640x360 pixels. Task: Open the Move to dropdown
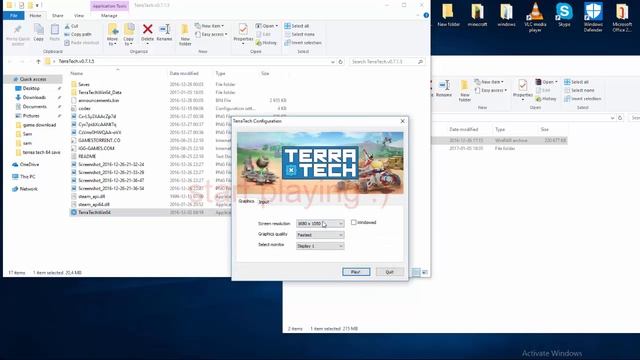[112, 34]
